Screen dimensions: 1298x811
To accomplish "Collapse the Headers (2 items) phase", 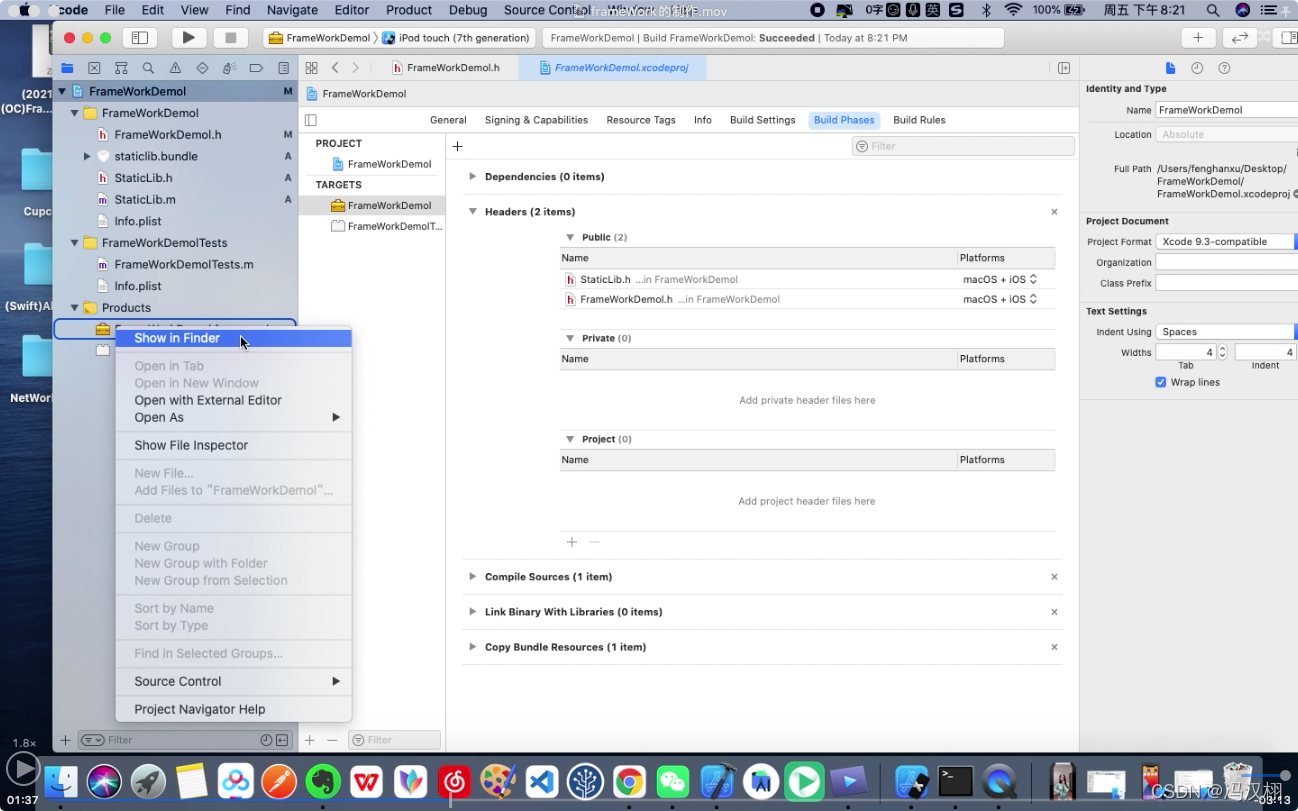I will coord(473,212).
